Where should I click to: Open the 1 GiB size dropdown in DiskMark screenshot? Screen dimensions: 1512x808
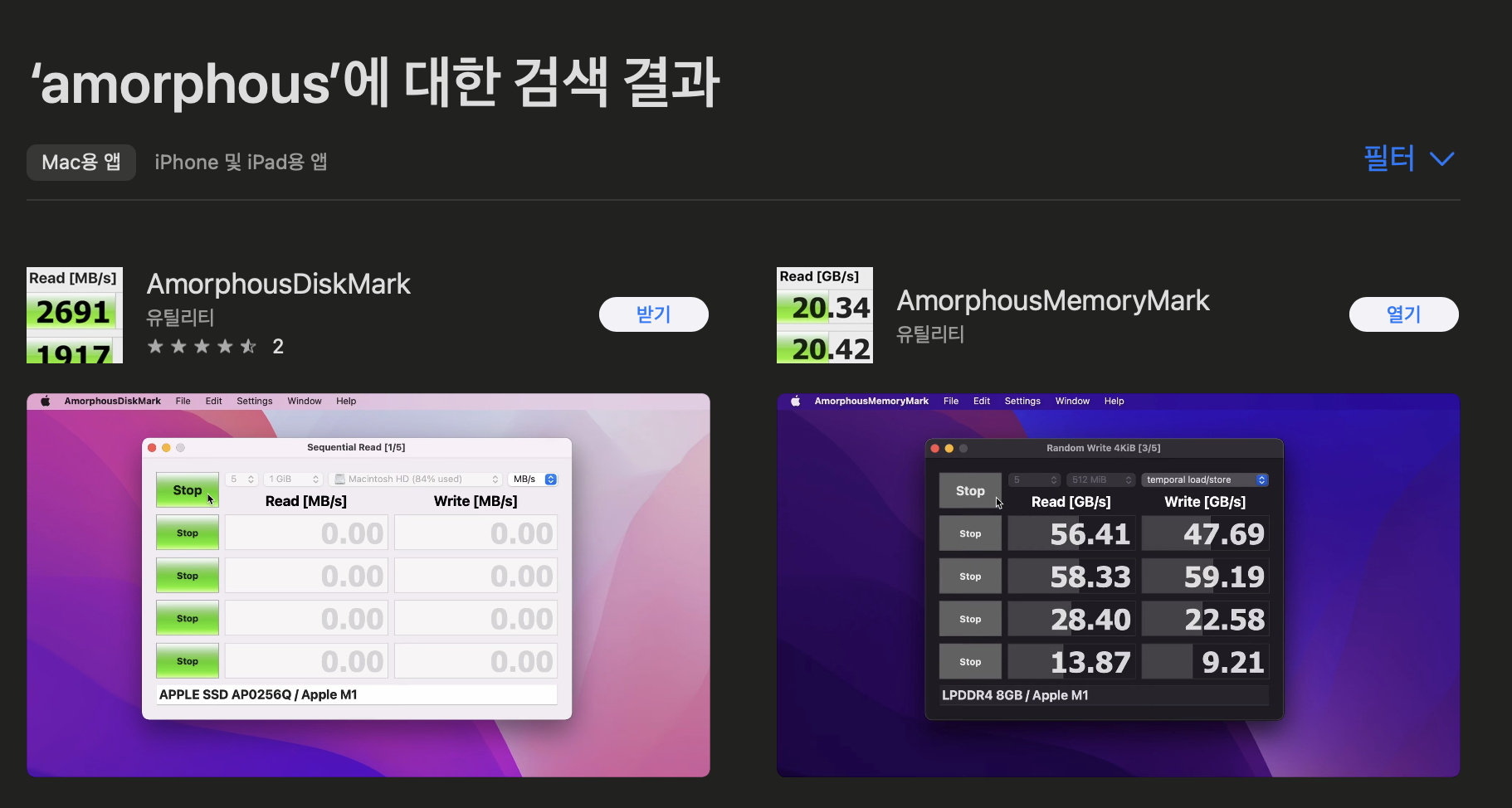[294, 479]
